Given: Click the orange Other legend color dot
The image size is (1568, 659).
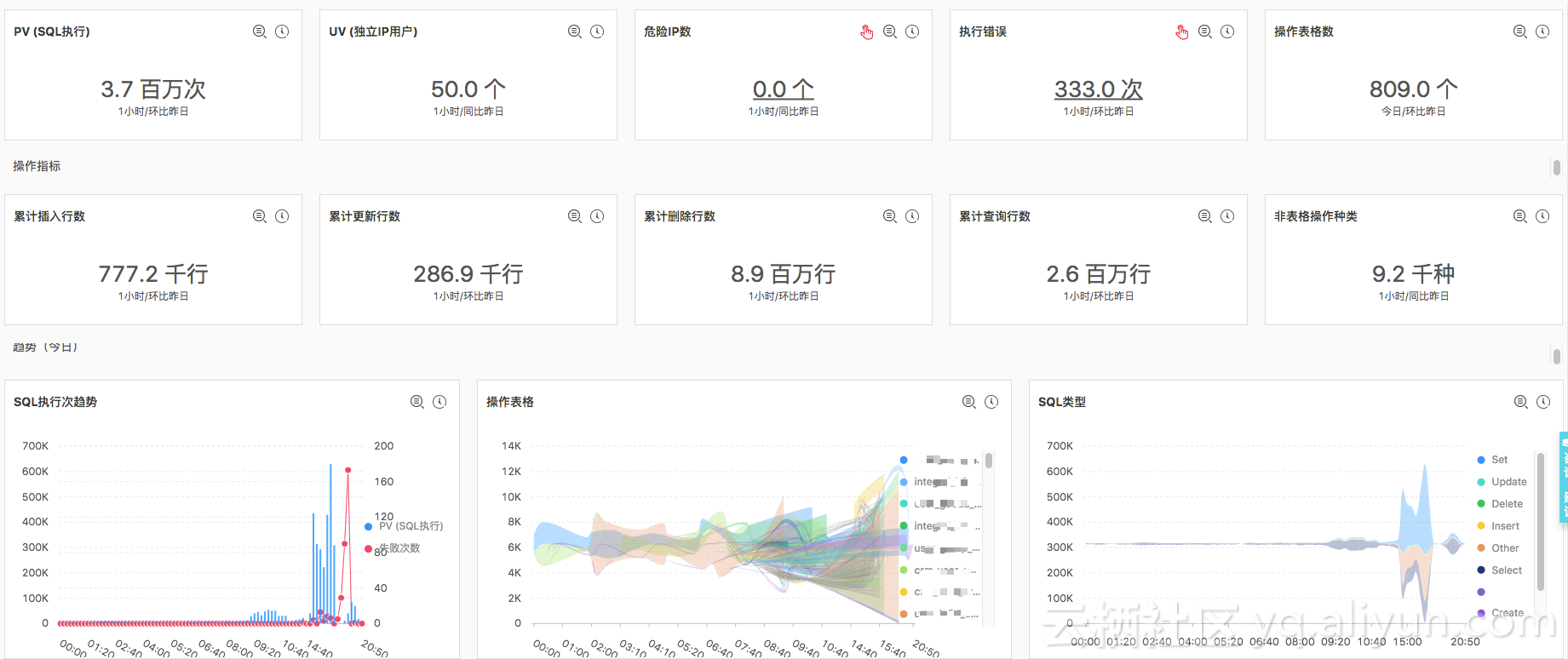Looking at the screenshot, I should [1481, 548].
